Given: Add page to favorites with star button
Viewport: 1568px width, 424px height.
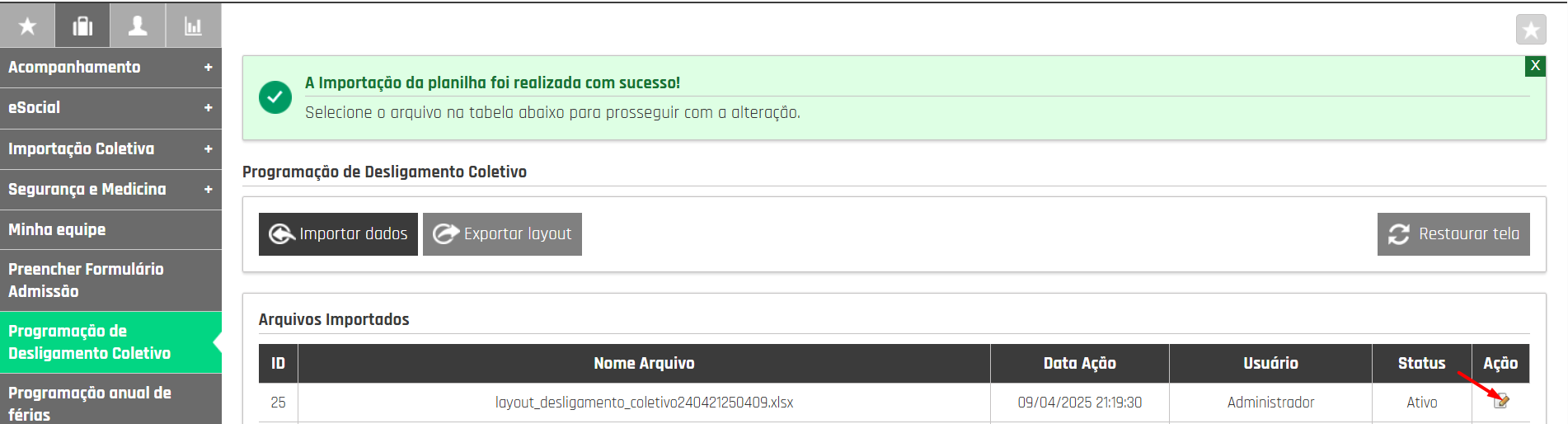Looking at the screenshot, I should coord(1531,30).
